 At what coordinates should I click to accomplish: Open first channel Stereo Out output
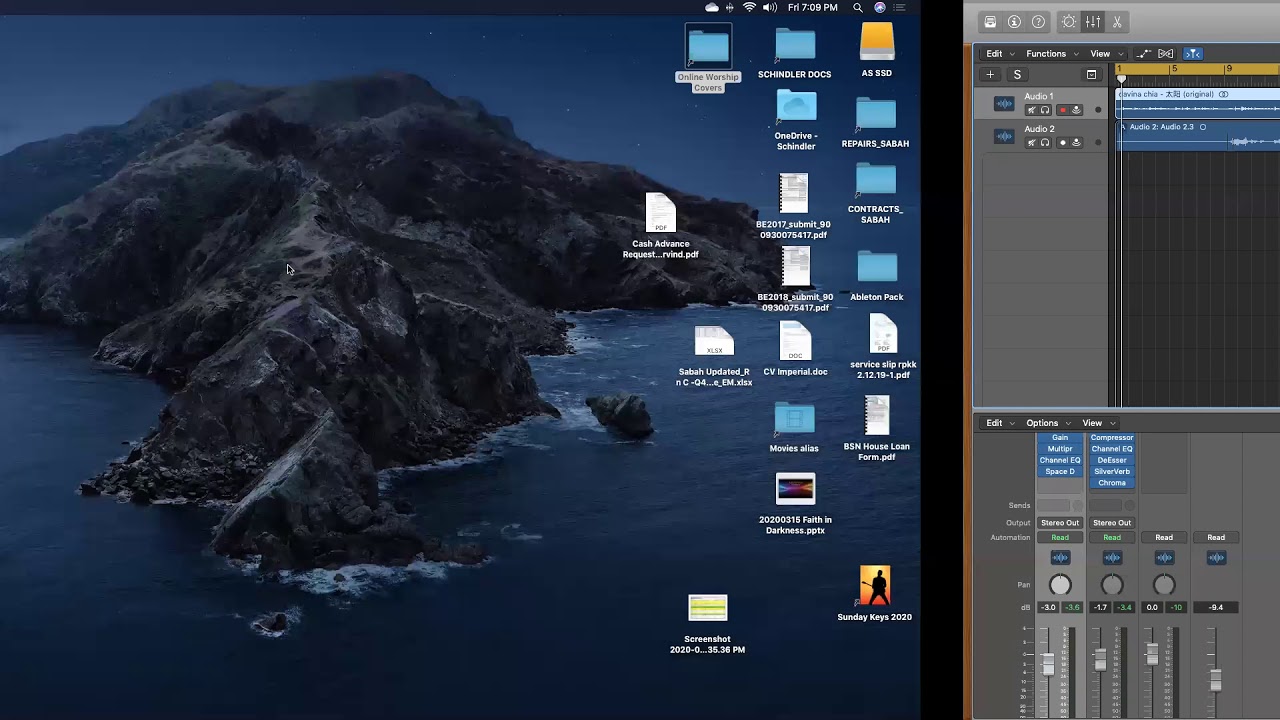1060,523
